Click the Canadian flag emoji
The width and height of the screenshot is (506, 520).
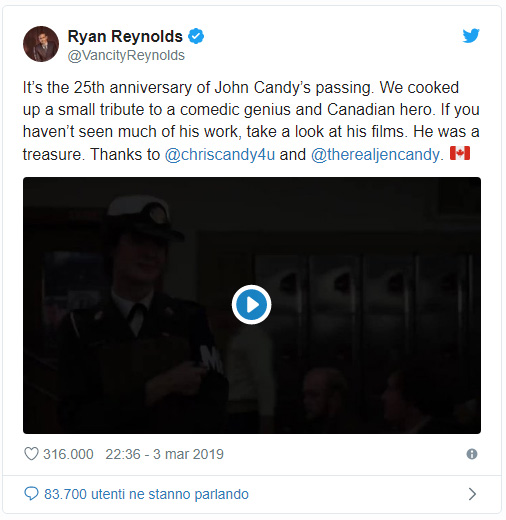(460, 153)
